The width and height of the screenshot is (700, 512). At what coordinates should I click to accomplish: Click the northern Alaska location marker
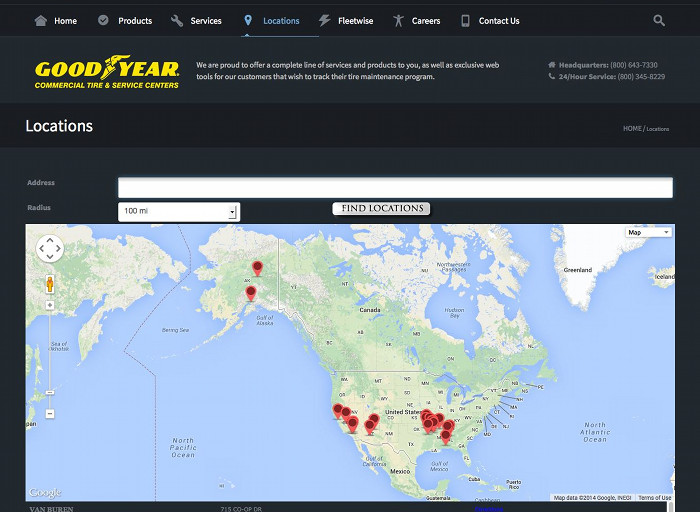click(257, 267)
